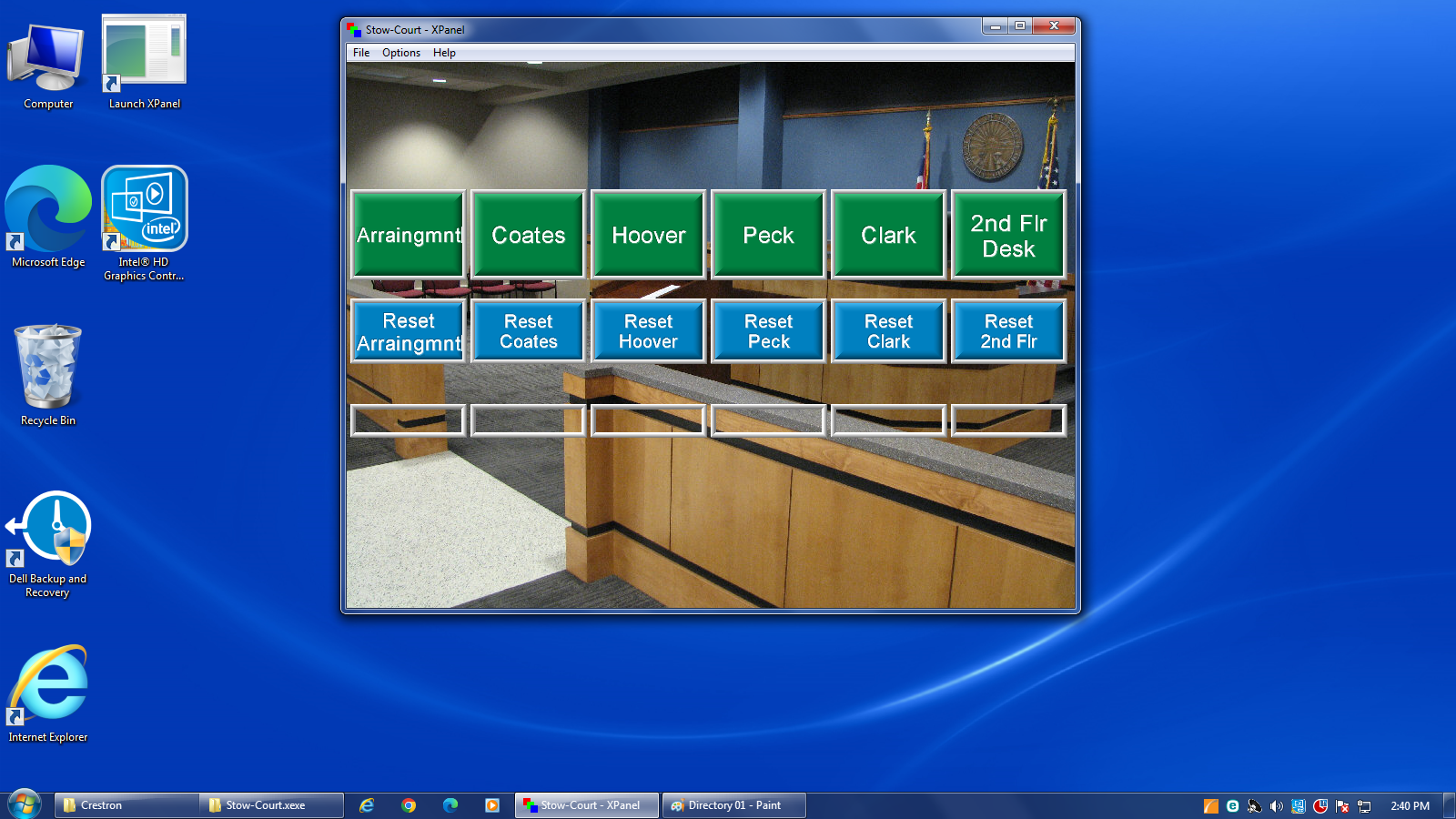
Task: Open the ESET security tray icon
Action: point(1233,805)
